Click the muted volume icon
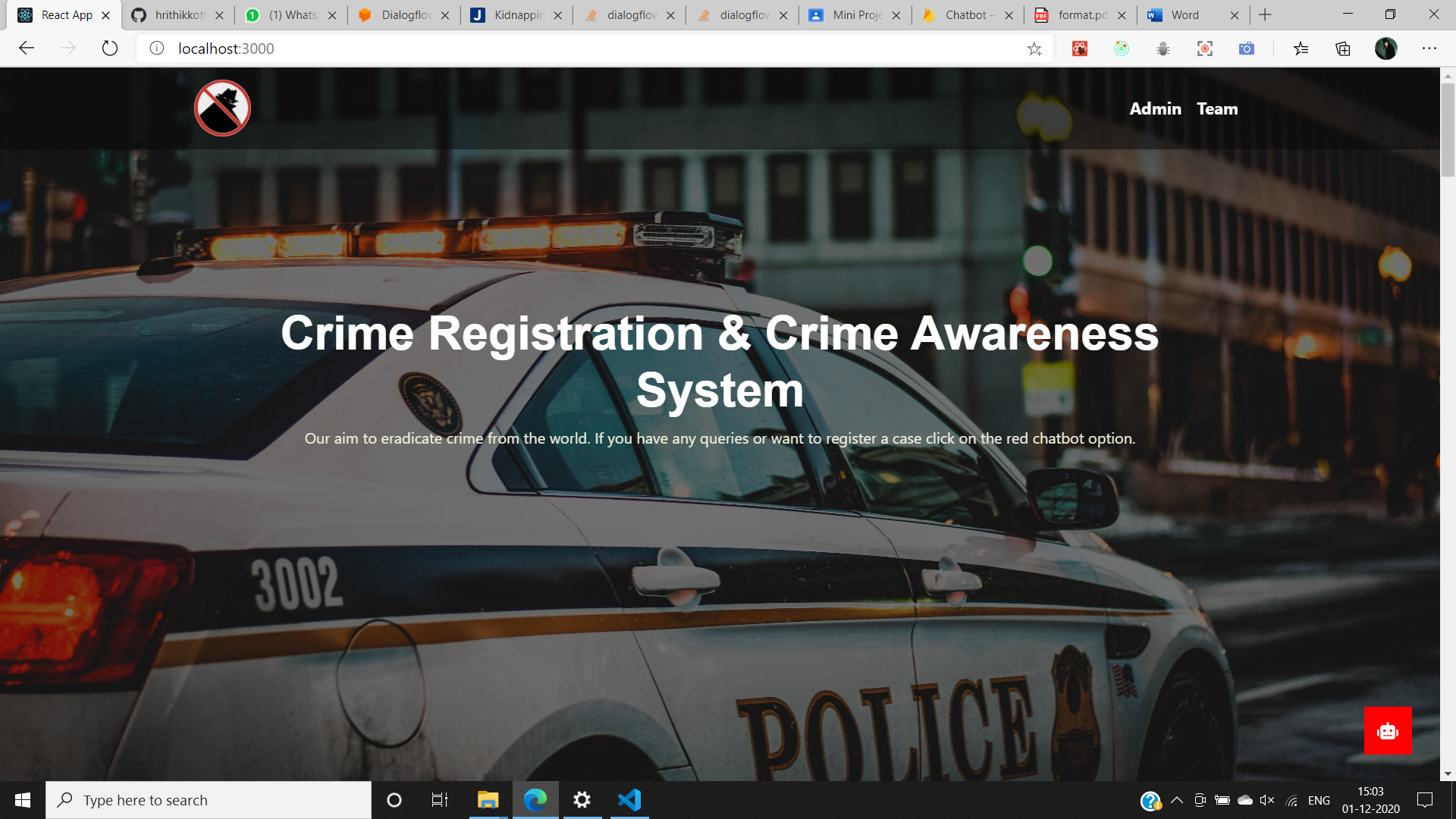Screen dimensions: 1456x819 [x=1267, y=800]
